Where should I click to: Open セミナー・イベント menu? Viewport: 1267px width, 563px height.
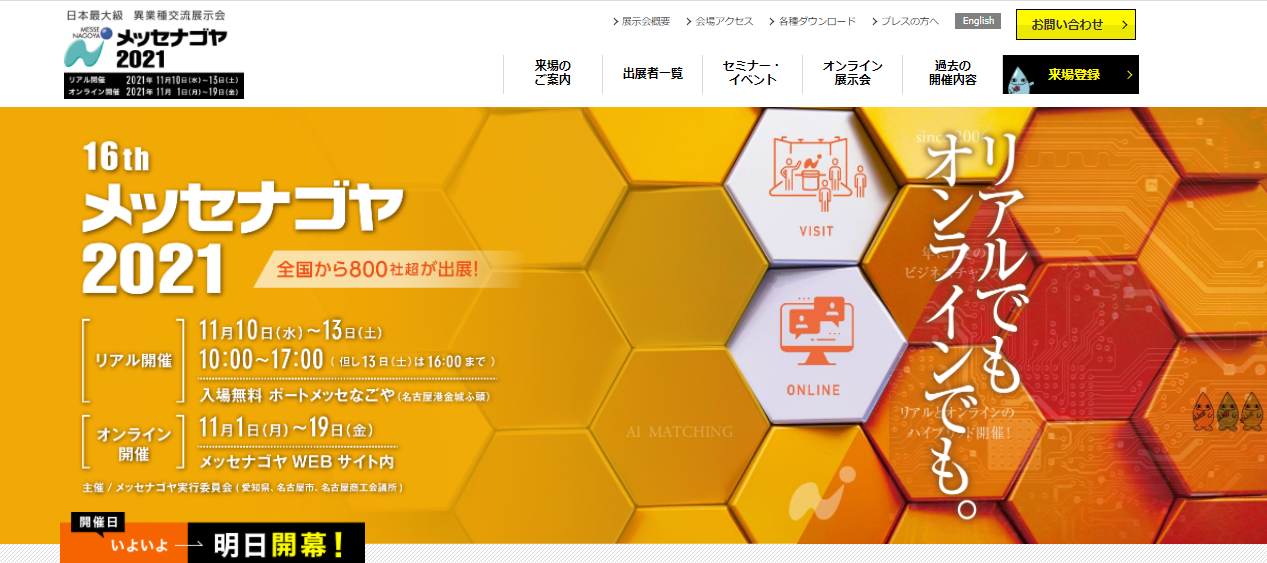tap(753, 73)
